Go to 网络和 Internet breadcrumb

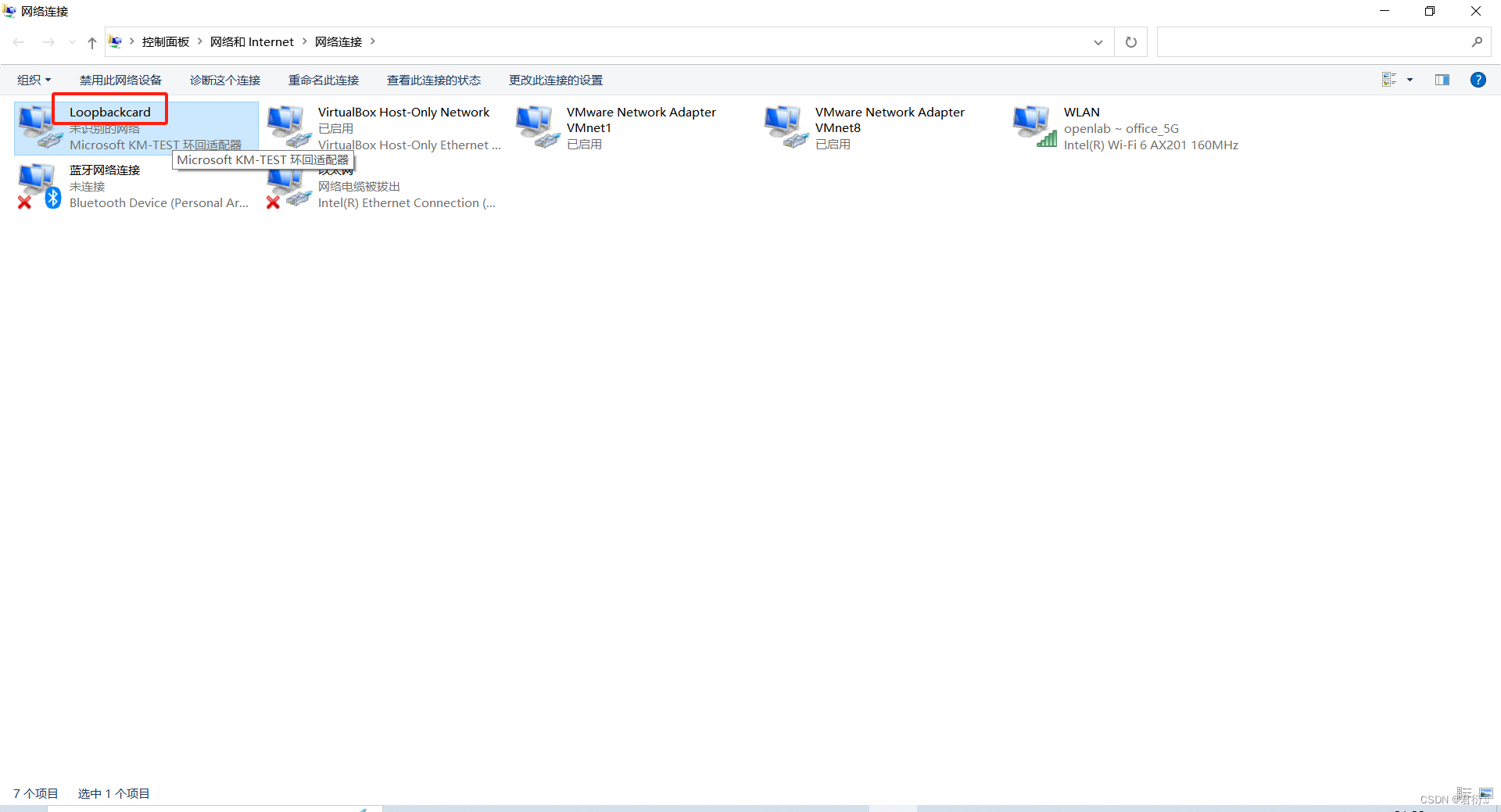[252, 42]
